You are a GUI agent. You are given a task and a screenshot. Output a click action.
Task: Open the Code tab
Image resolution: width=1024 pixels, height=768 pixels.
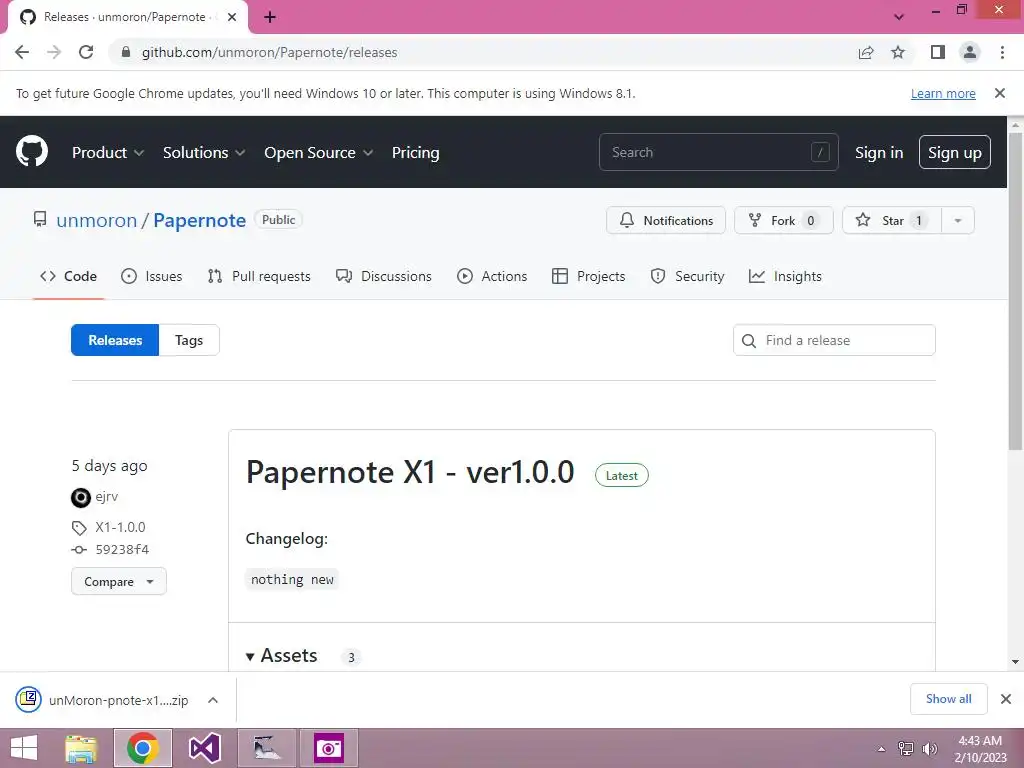[x=69, y=276]
